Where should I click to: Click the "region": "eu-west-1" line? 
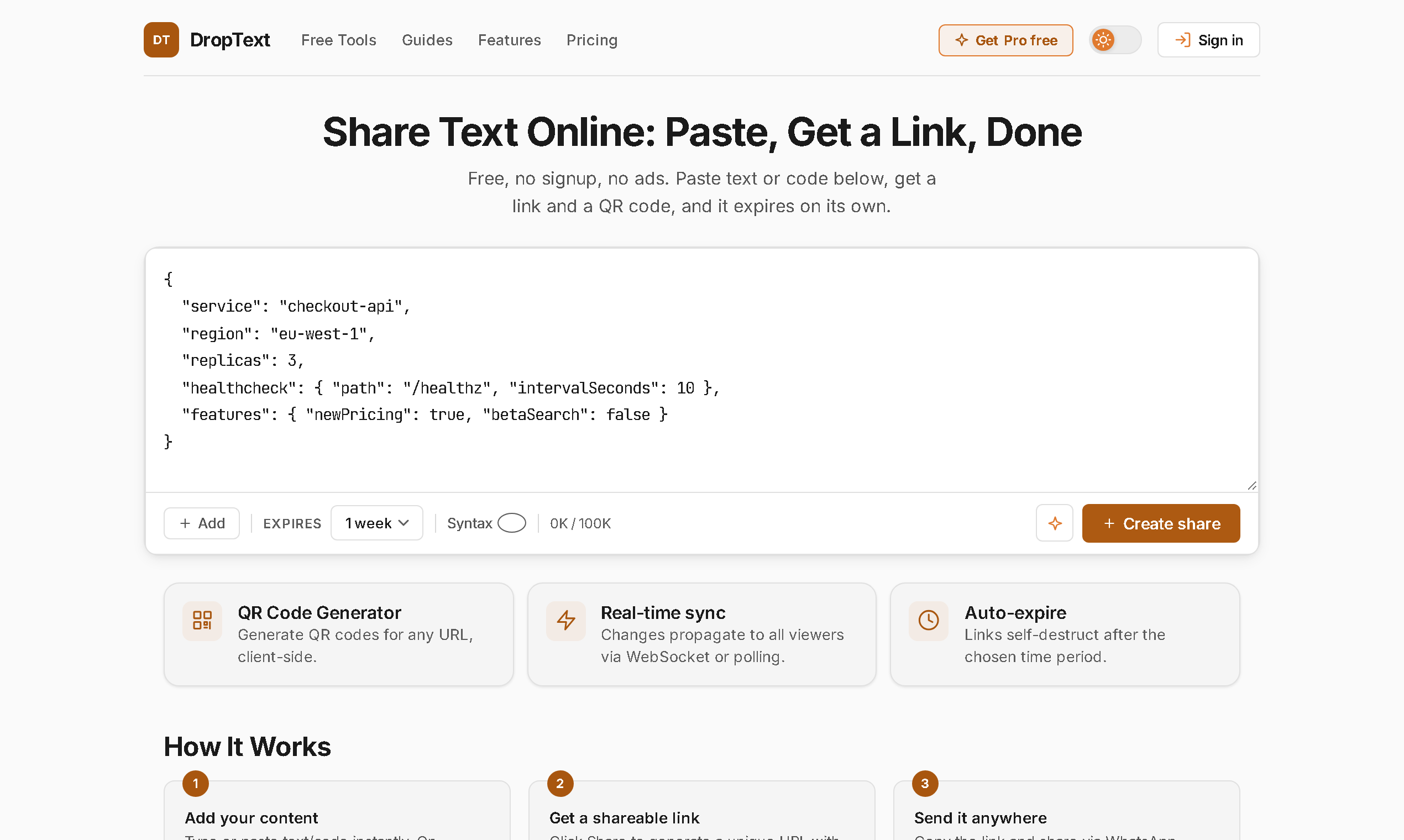pos(278,334)
